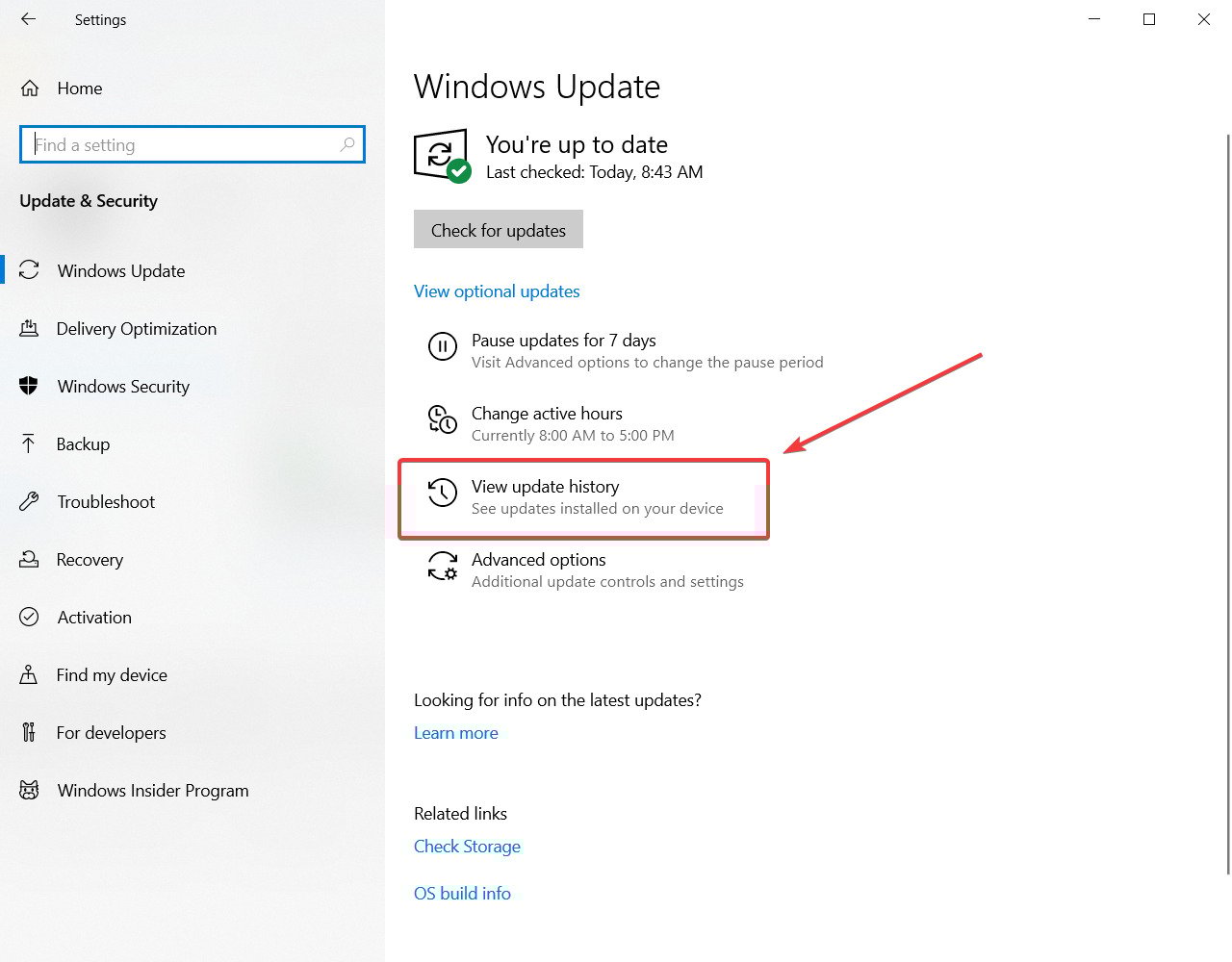
Task: Click 'Additional update controls and settings' text
Action: click(x=607, y=582)
